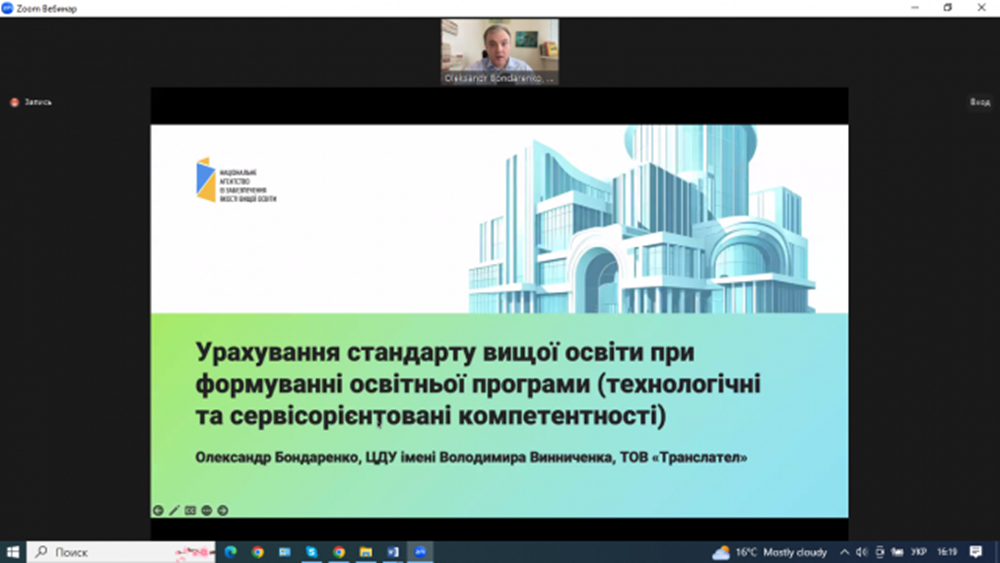Screen dimensions: 1000x563
Task: Click the Zoom Вебинар window title text
Action: [x=47, y=8]
